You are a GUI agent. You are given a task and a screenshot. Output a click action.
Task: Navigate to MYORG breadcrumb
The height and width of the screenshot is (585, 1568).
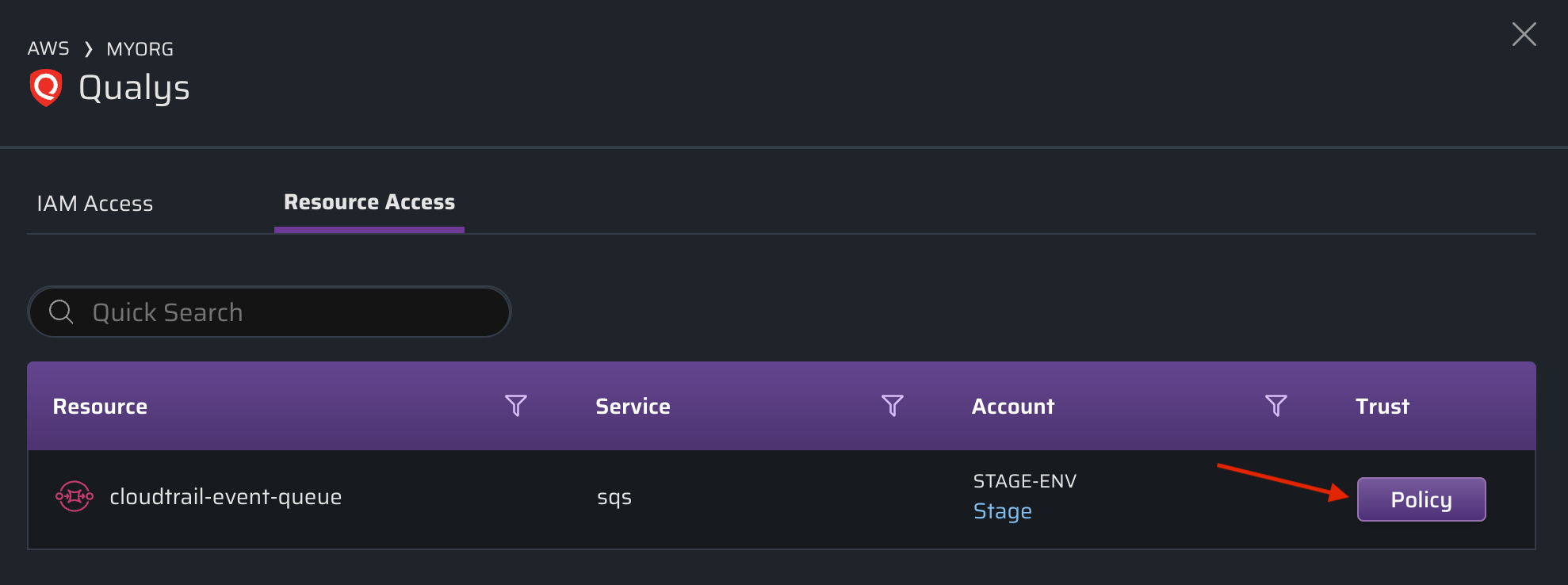pos(140,49)
